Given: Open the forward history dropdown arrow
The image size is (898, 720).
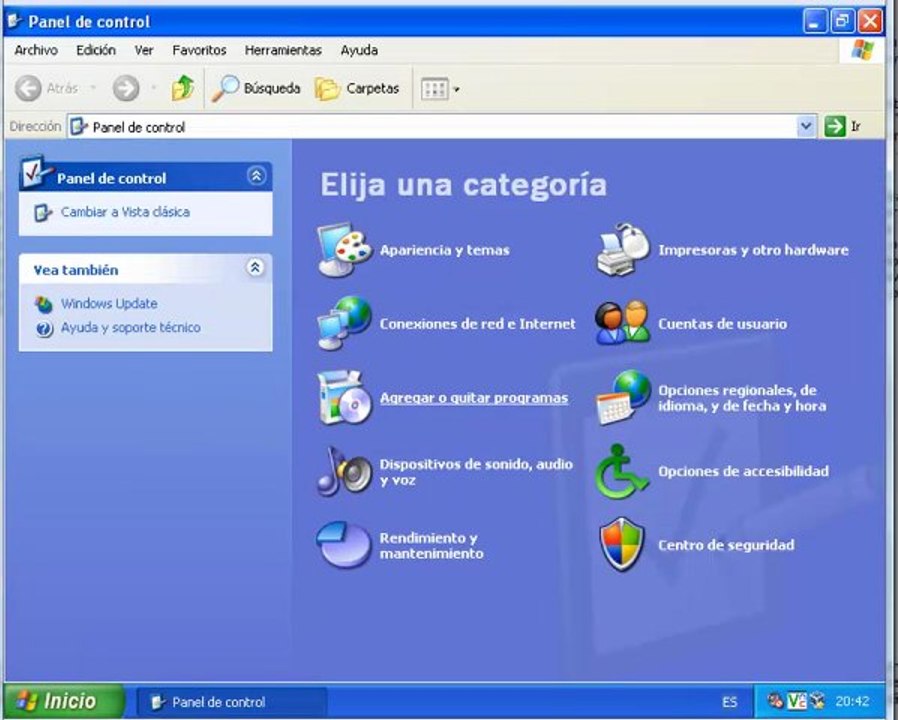Looking at the screenshot, I should tap(154, 88).
